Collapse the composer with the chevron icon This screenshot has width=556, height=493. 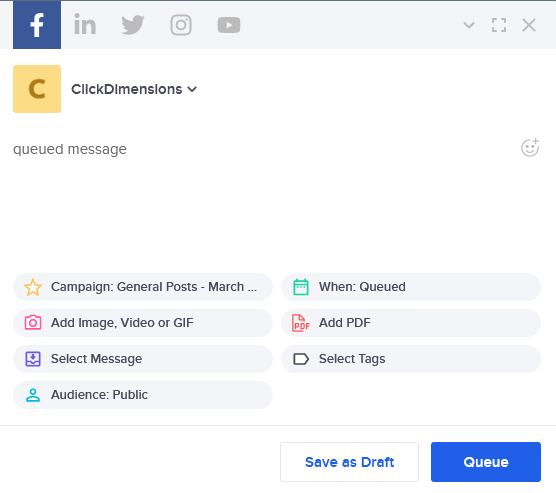[469, 25]
